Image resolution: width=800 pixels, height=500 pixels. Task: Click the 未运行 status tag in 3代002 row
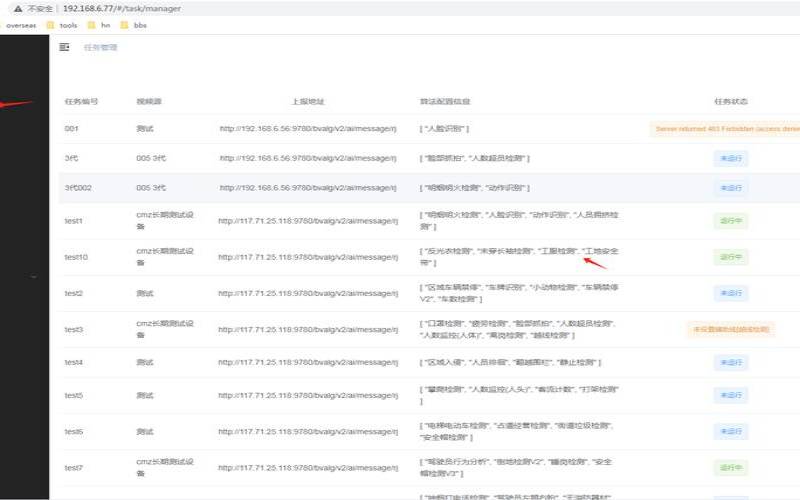(x=731, y=188)
